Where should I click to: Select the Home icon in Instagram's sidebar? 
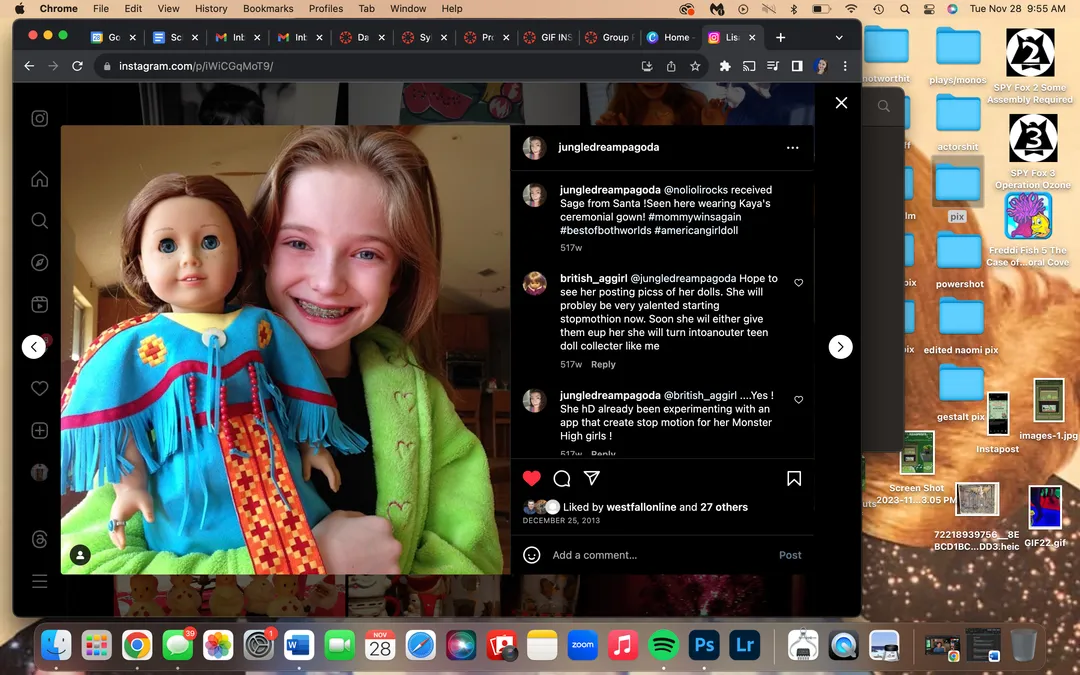pos(39,177)
